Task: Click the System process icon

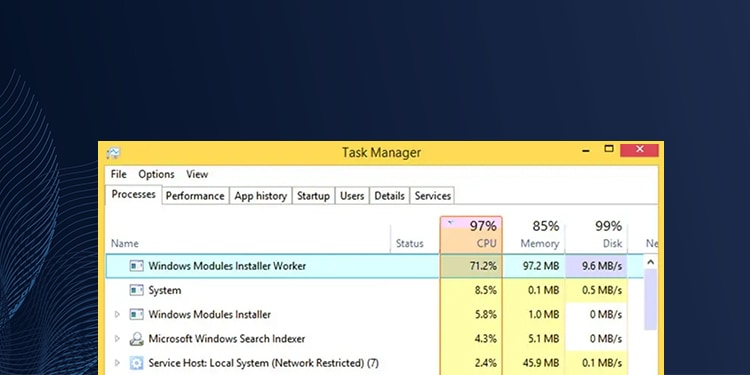Action: (x=136, y=290)
